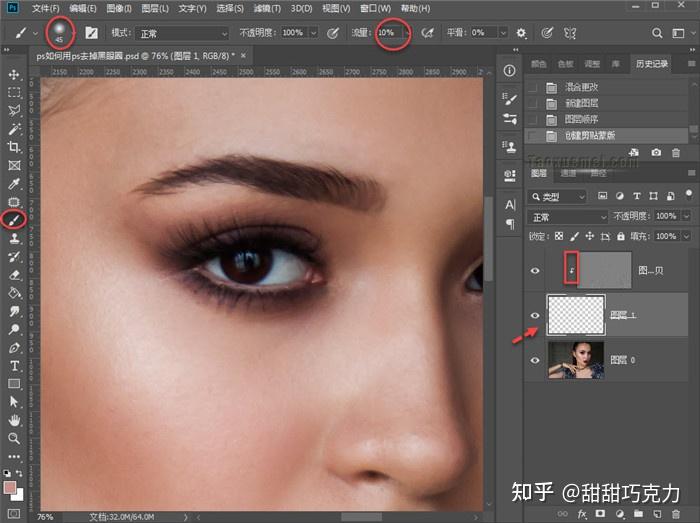Add layer style fx button
The height and width of the screenshot is (523, 700).
point(582,514)
